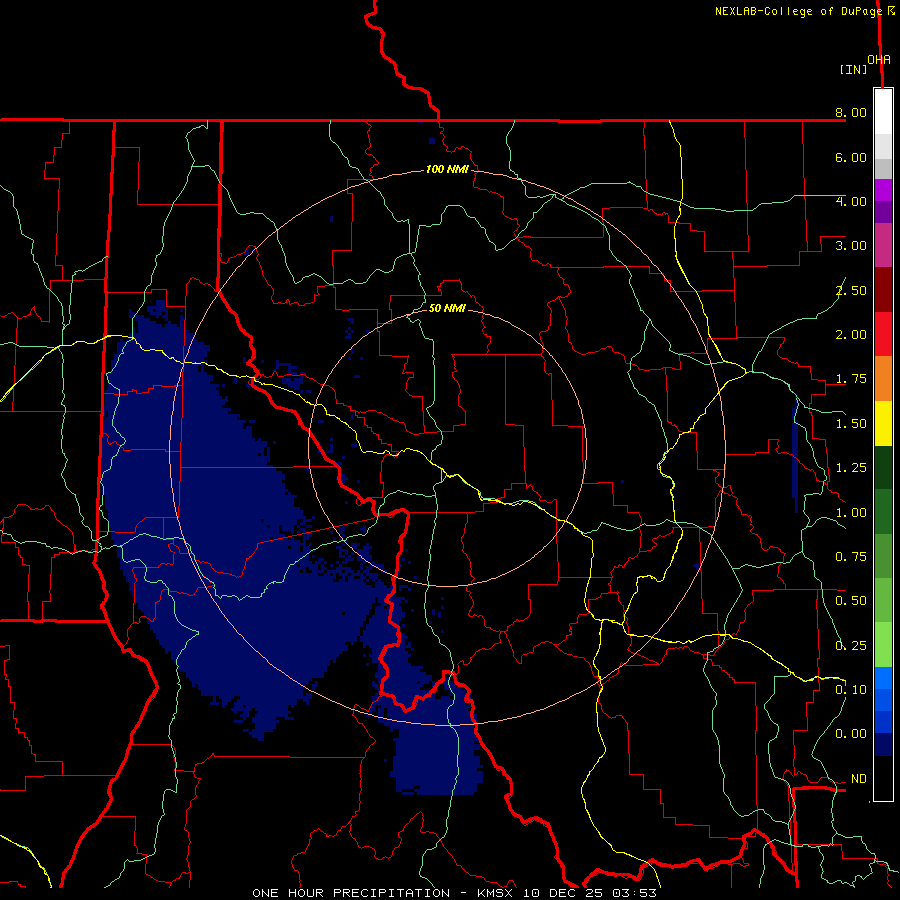Click the 1.25 legend value

coord(851,468)
